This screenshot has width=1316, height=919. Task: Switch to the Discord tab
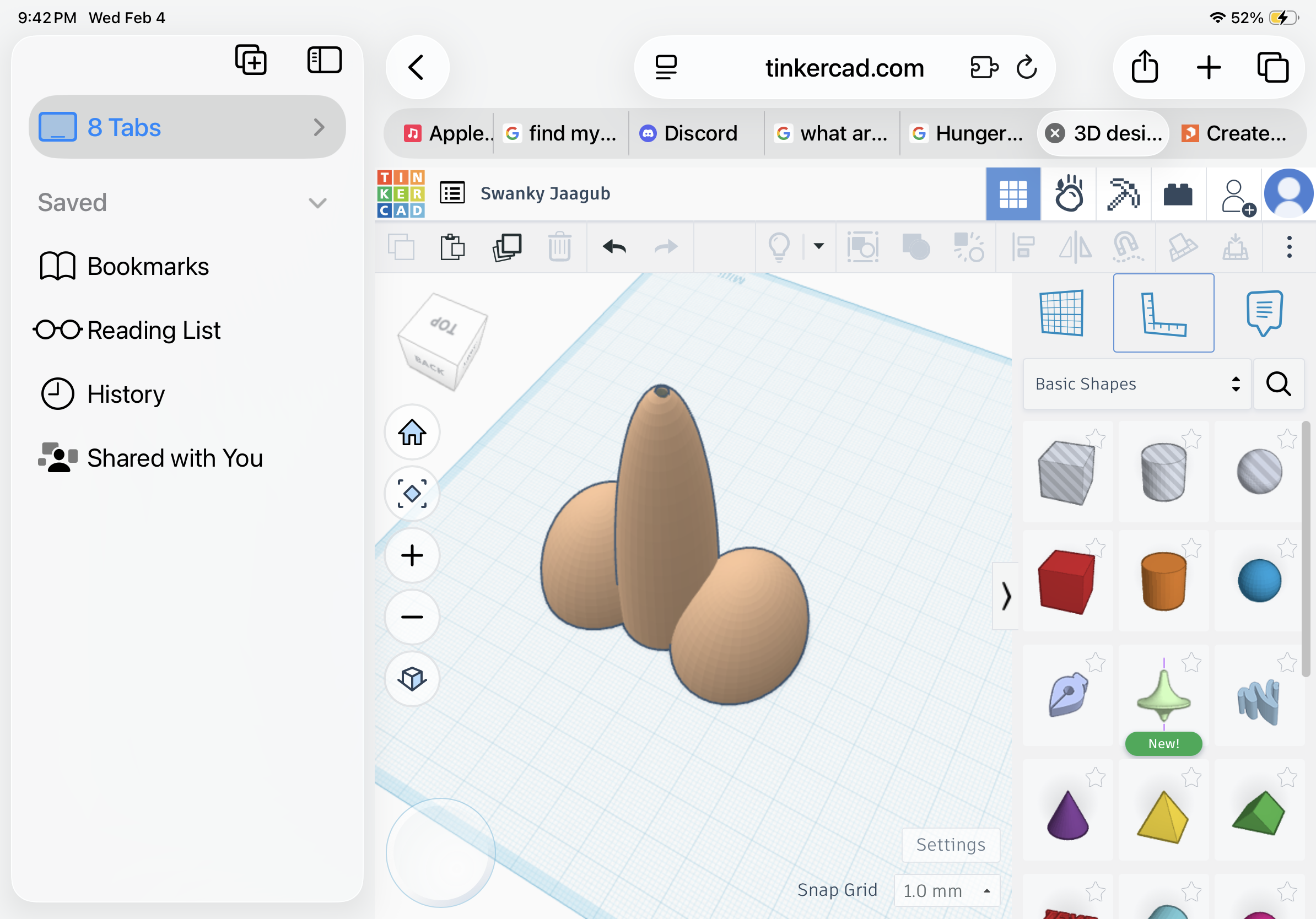[696, 133]
